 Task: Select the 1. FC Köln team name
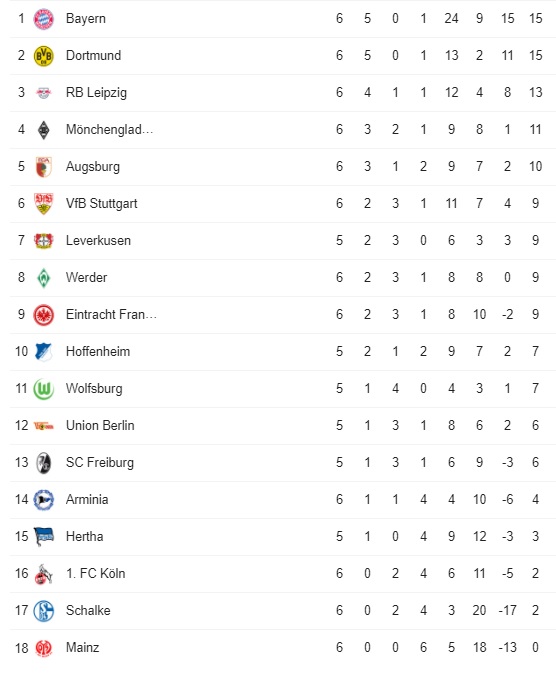tap(95, 573)
